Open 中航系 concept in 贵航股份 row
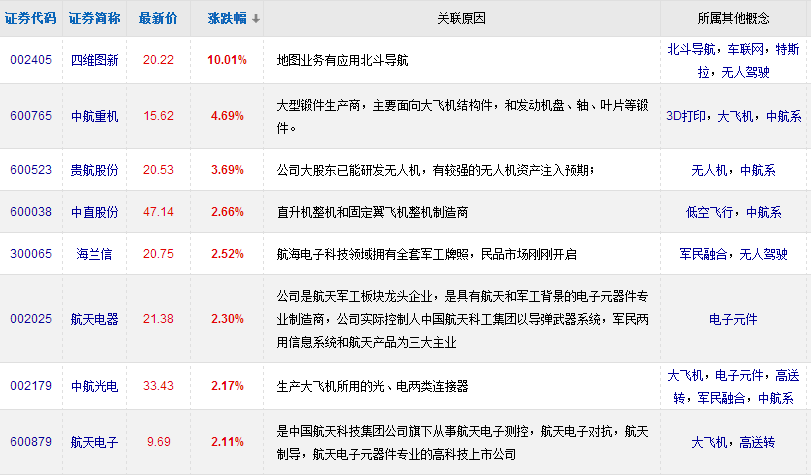Image resolution: width=811 pixels, height=475 pixels. coord(758,170)
